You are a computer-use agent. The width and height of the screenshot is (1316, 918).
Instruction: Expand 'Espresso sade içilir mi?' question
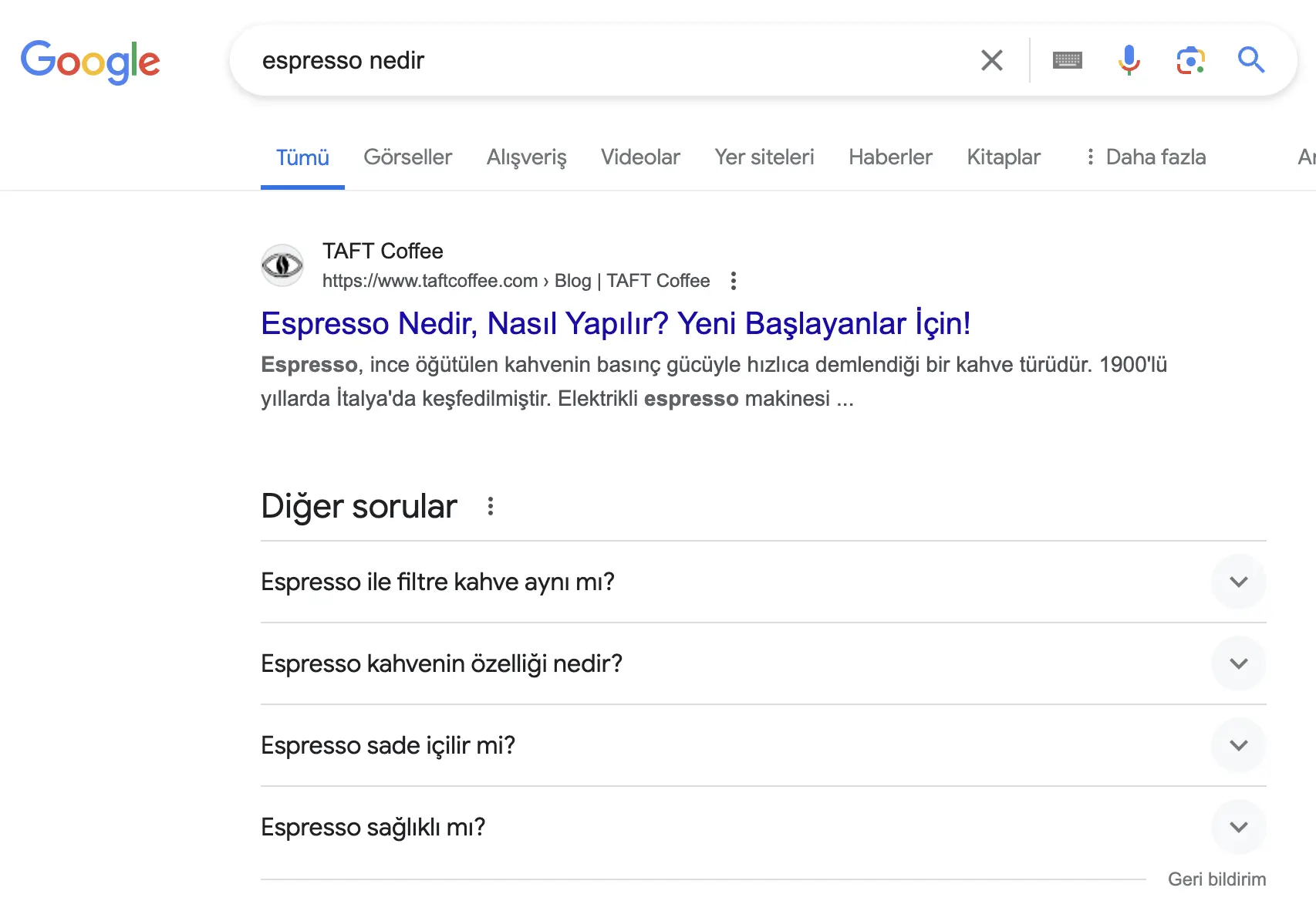[x=763, y=745]
